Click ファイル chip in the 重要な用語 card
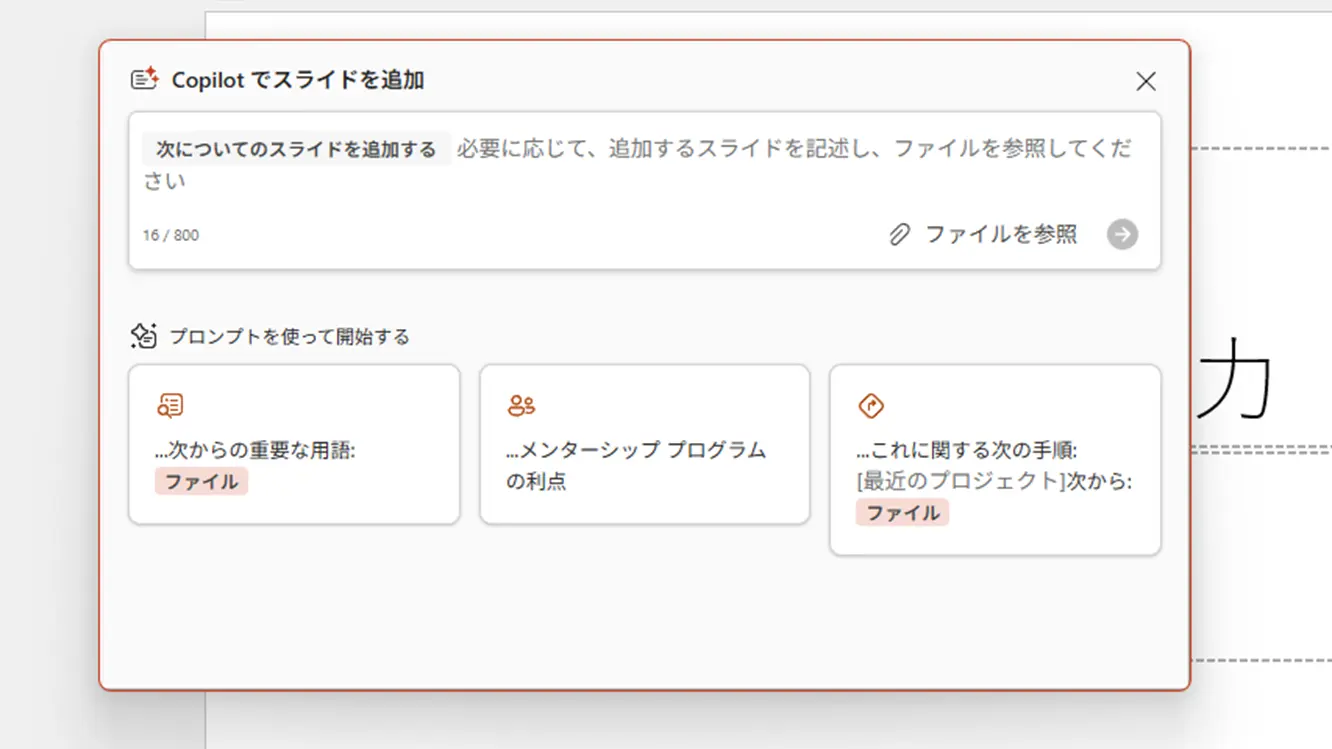Screen dimensions: 1332x749 pos(201,482)
